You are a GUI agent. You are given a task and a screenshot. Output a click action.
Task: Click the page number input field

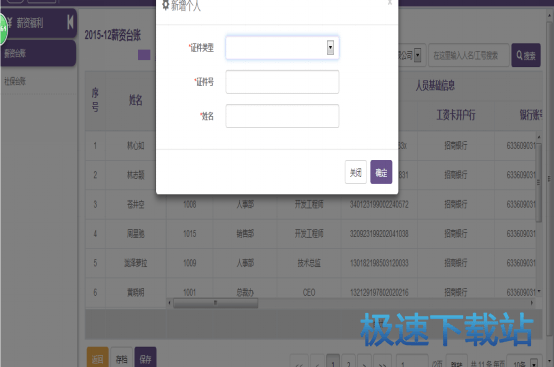tap(412, 361)
